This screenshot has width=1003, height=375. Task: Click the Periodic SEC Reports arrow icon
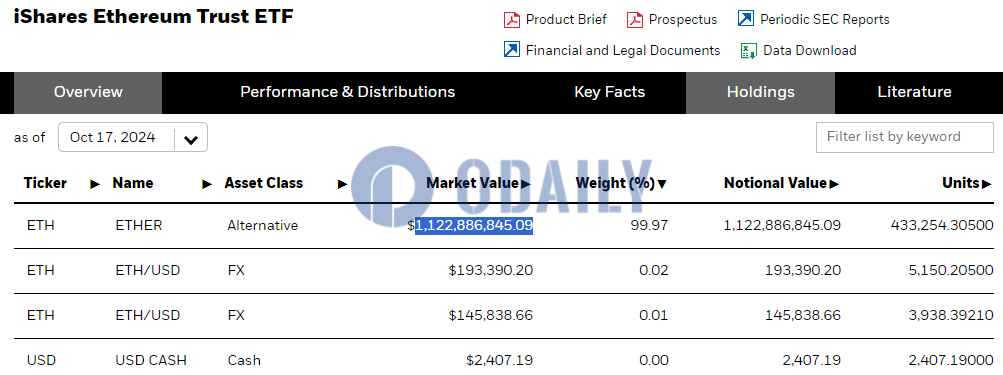point(746,19)
